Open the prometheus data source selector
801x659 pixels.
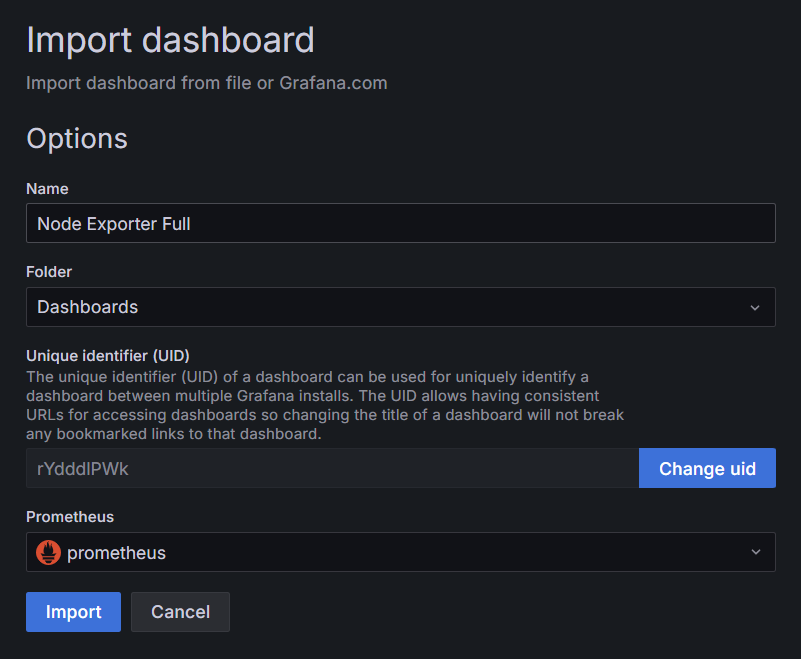[x=400, y=552]
